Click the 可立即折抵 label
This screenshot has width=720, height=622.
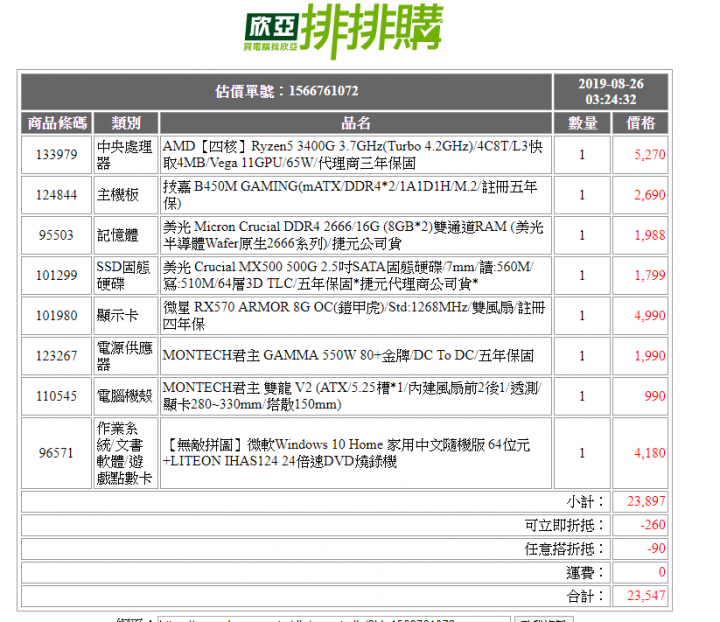[566, 525]
